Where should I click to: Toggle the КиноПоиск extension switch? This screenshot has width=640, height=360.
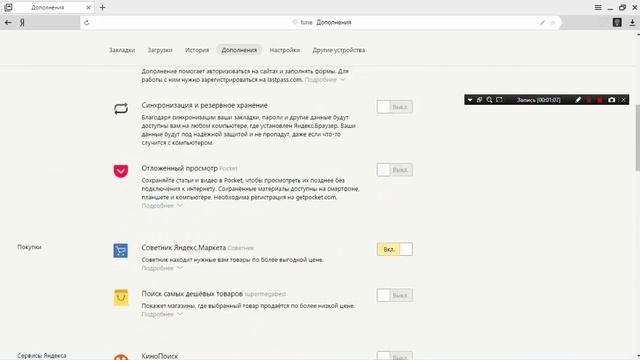pyautogui.click(x=395, y=356)
